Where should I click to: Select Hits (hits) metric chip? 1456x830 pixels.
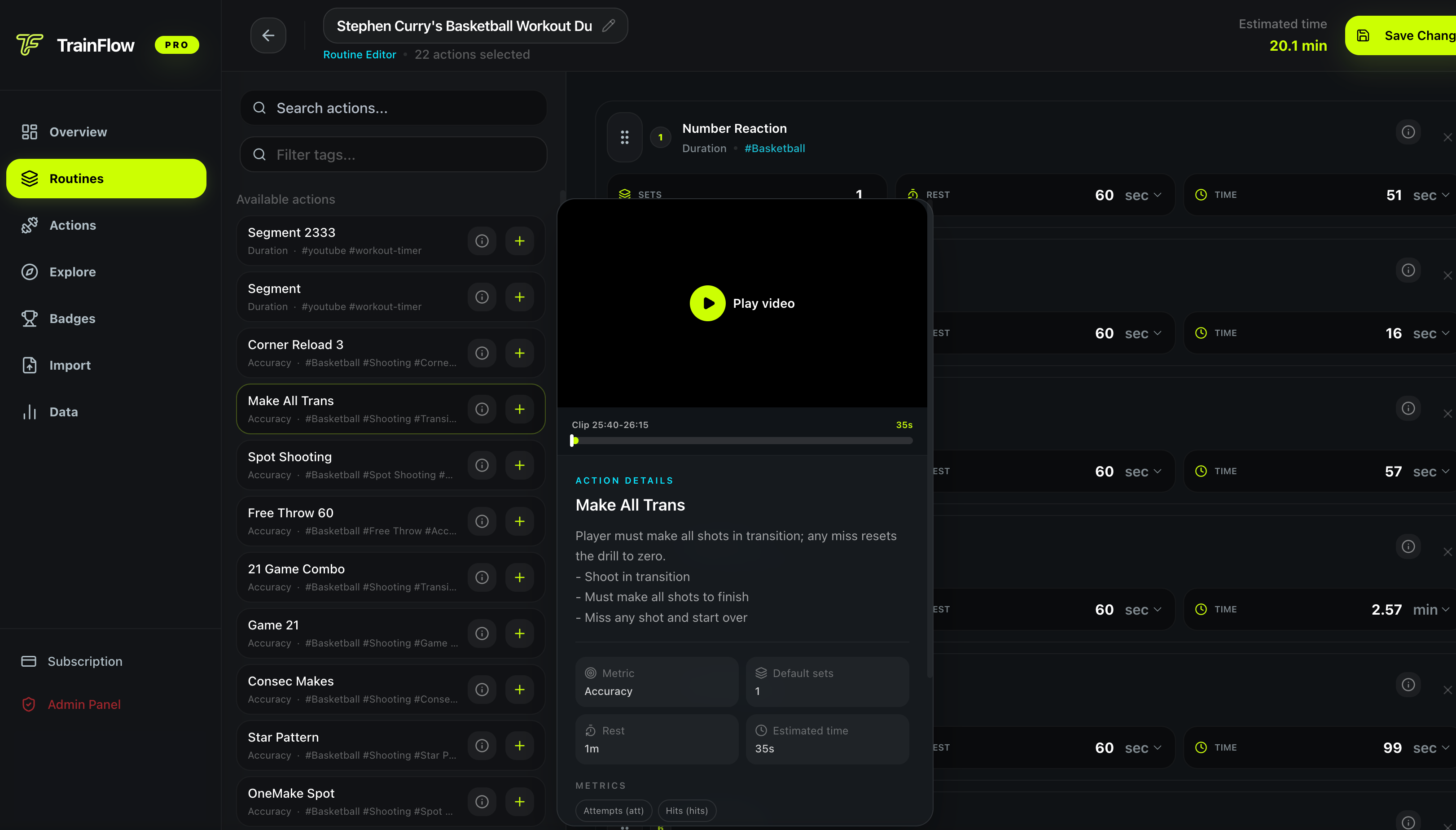click(x=687, y=811)
